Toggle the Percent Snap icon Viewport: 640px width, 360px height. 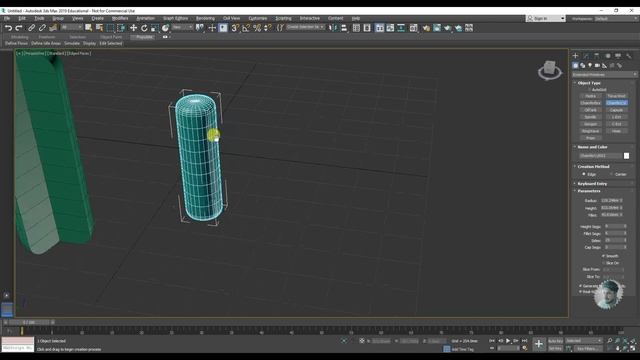pos(257,28)
